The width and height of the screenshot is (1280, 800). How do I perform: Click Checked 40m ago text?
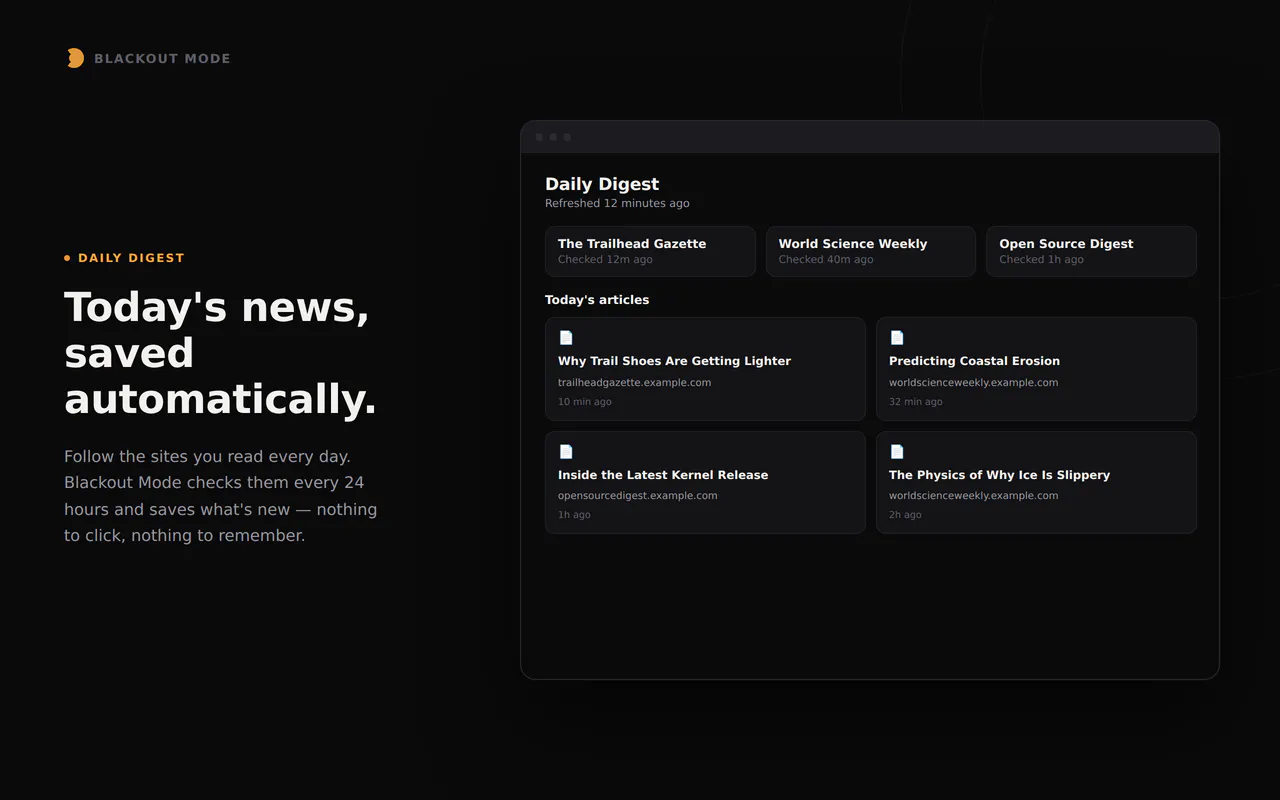826,260
